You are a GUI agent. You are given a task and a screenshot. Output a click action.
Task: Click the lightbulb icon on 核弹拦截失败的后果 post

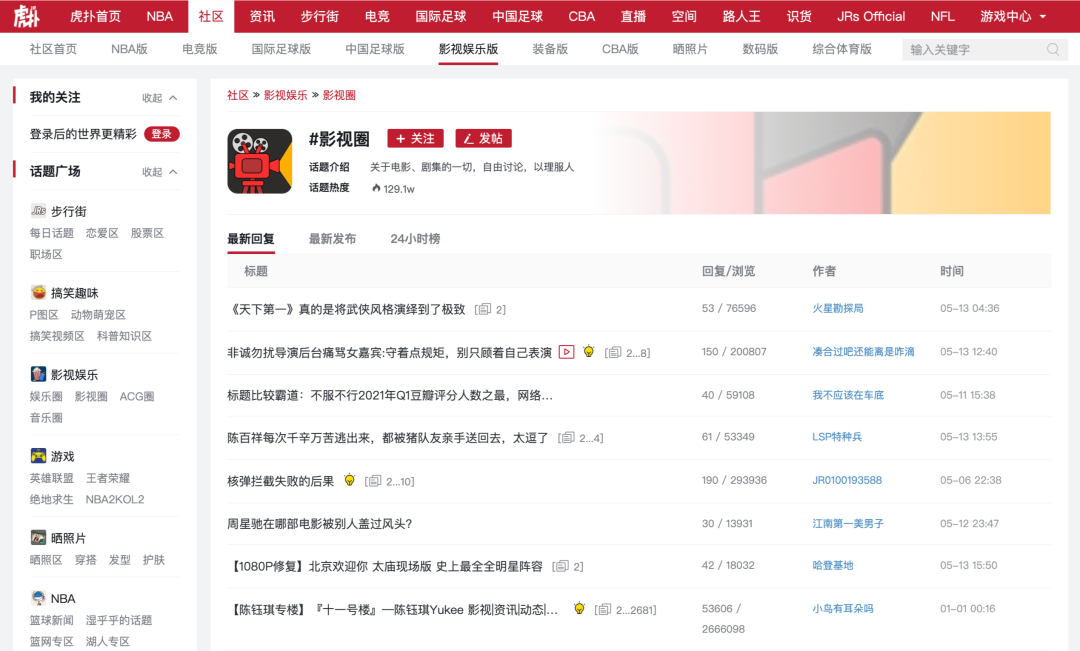click(x=349, y=480)
